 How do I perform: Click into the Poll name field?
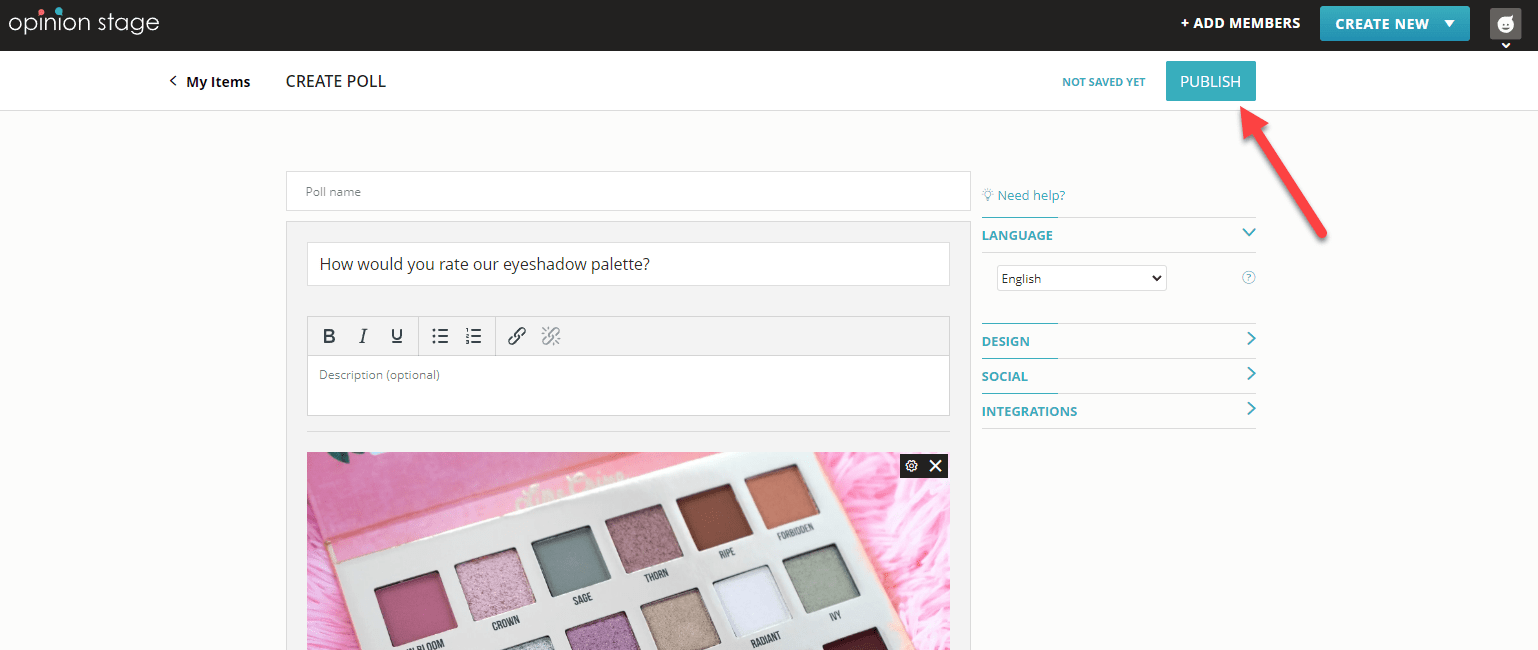coord(628,191)
